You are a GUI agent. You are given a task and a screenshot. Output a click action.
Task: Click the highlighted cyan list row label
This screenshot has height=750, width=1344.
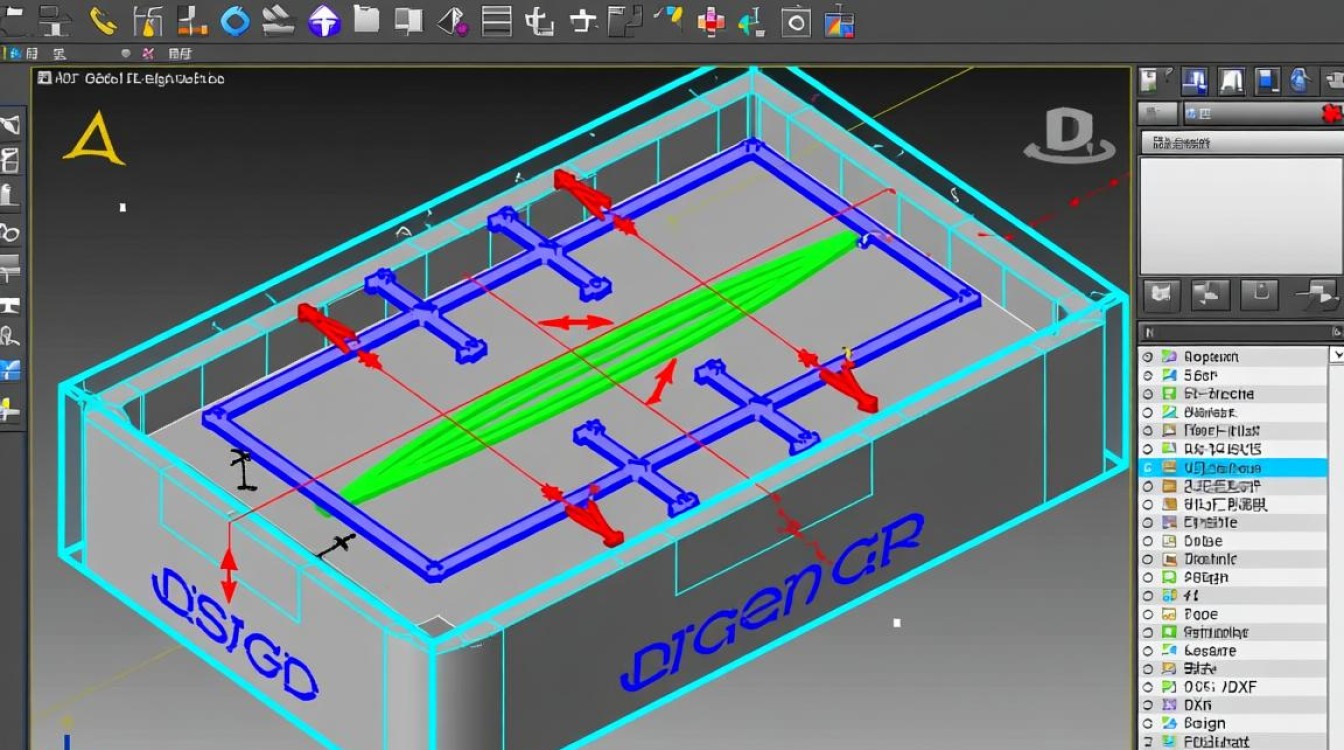[1222, 467]
